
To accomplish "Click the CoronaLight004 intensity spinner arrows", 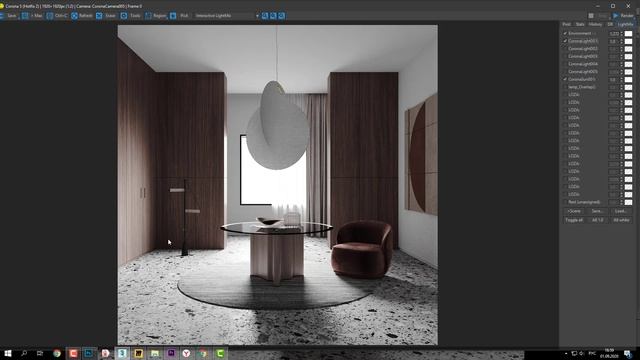I will 622,64.
